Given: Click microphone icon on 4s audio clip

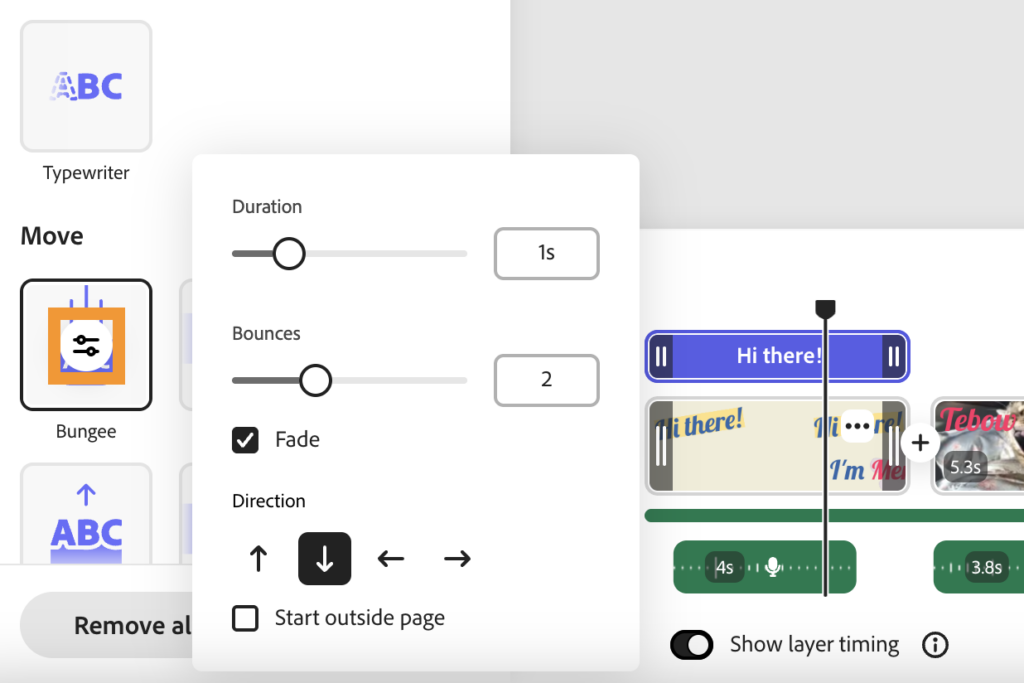Looking at the screenshot, I should [772, 568].
